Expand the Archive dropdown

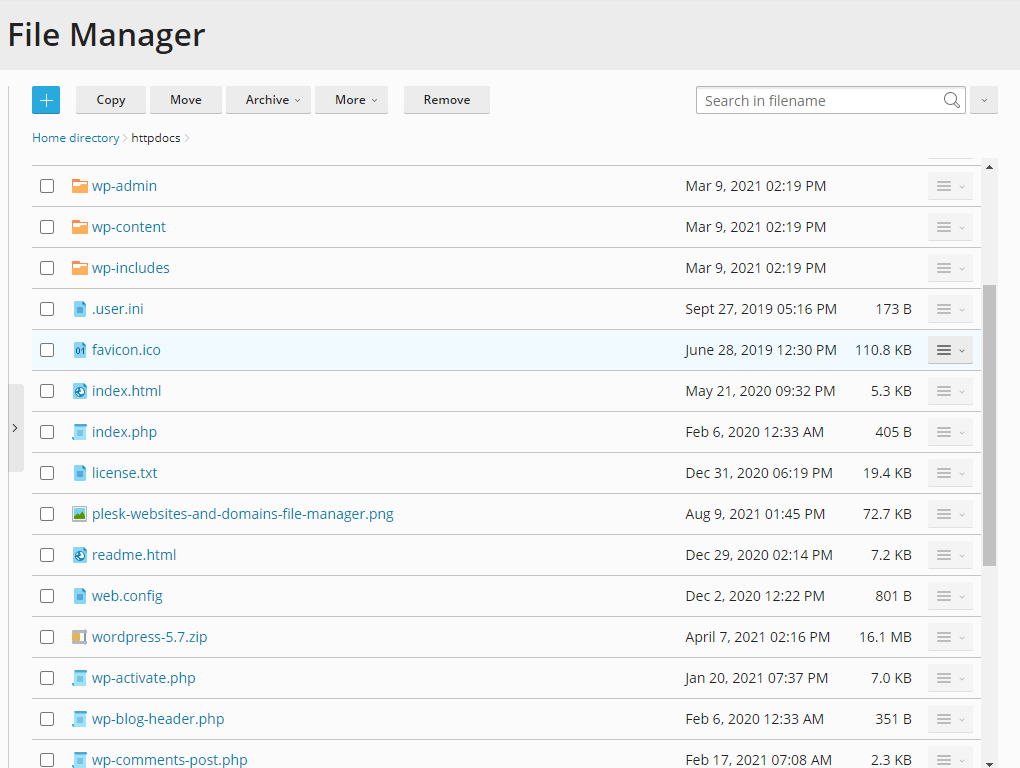[268, 100]
